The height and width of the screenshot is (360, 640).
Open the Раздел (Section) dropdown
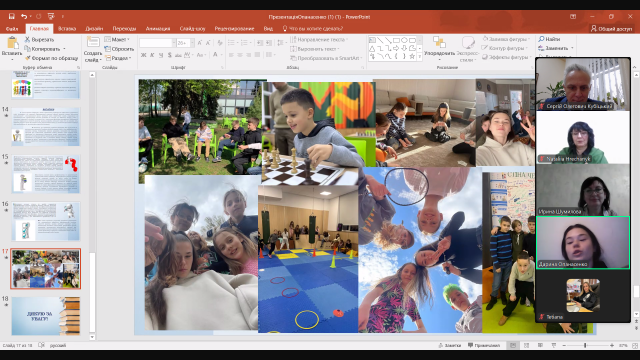[118, 58]
